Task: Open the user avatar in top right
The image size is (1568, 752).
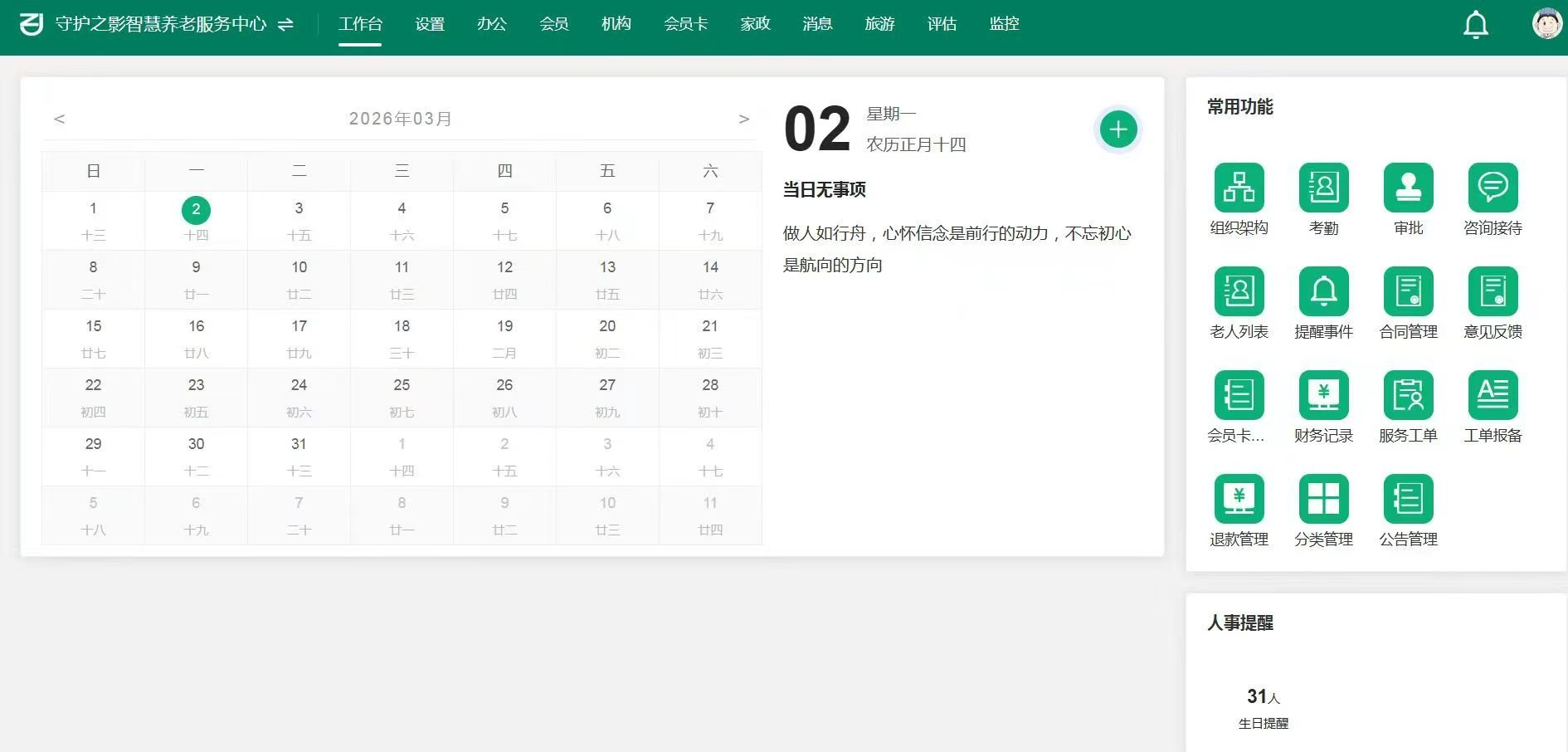Action: click(1547, 23)
